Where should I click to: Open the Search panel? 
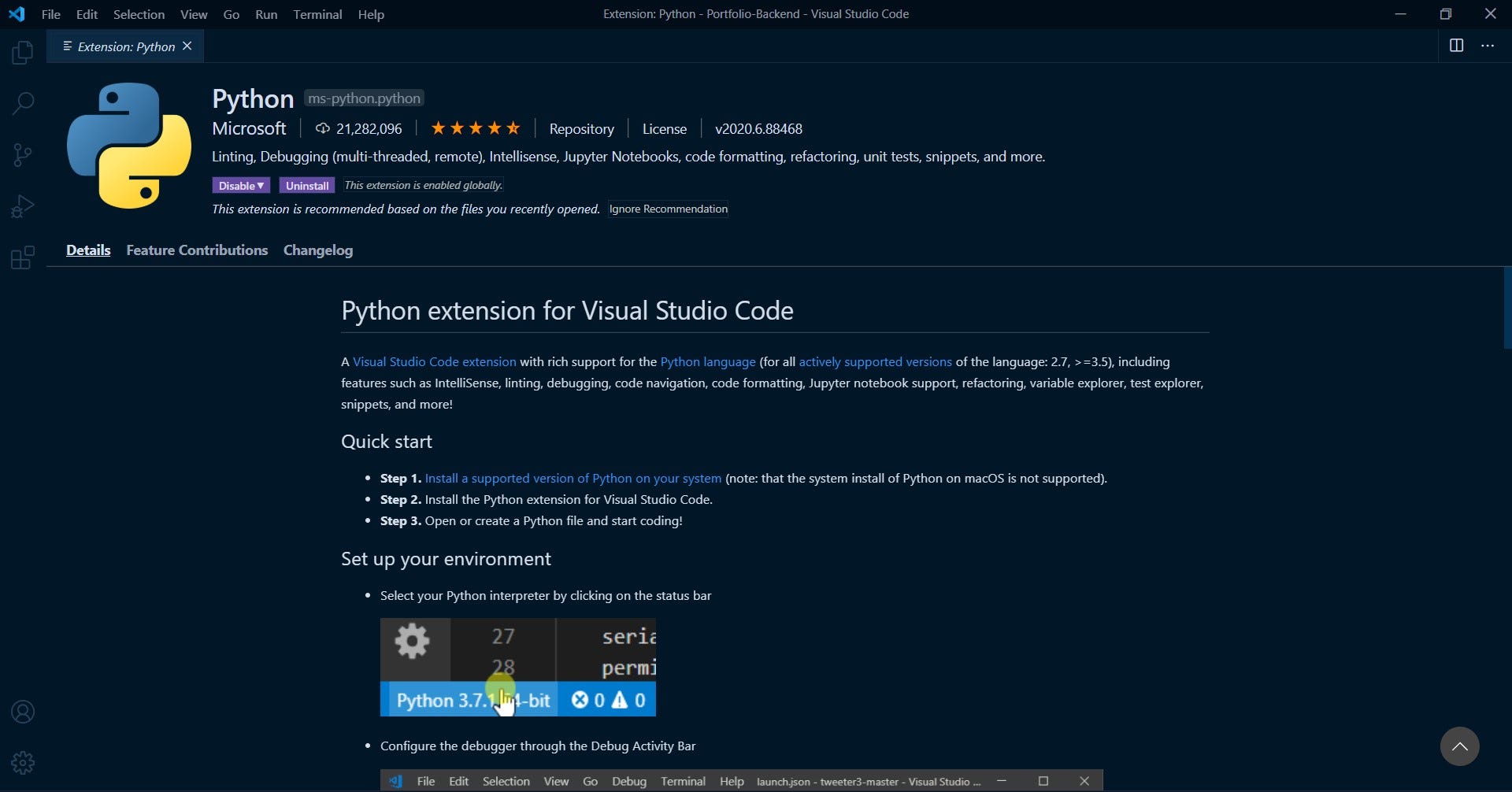(22, 103)
